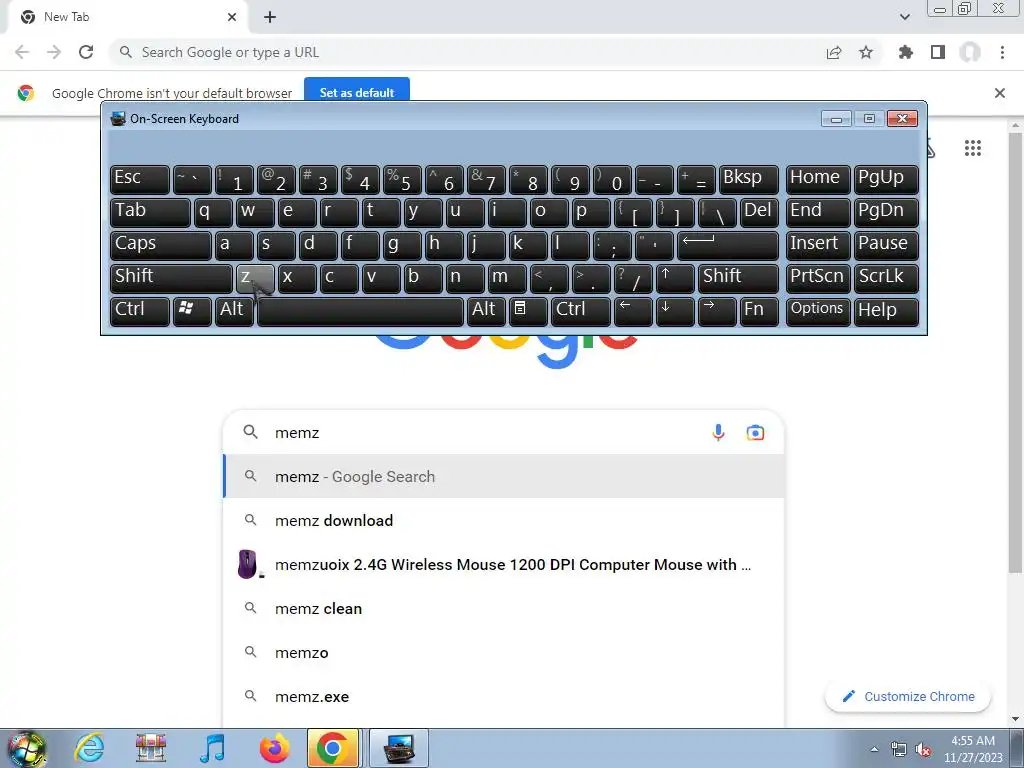Bookmark this tab with the star icon
Viewport: 1024px width, 768px height.
pos(866,52)
